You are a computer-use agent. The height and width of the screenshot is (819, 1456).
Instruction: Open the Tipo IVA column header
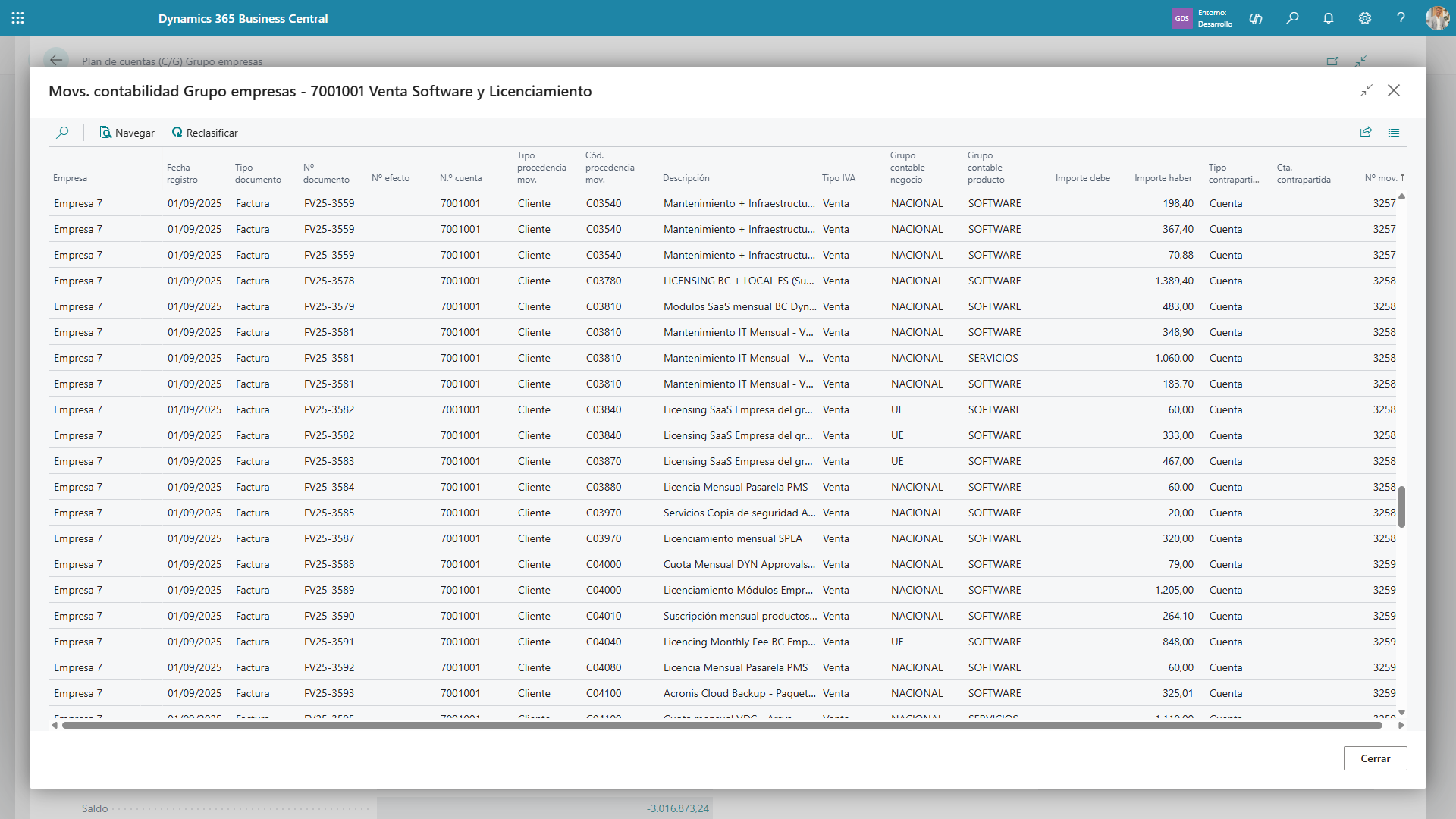[839, 178]
